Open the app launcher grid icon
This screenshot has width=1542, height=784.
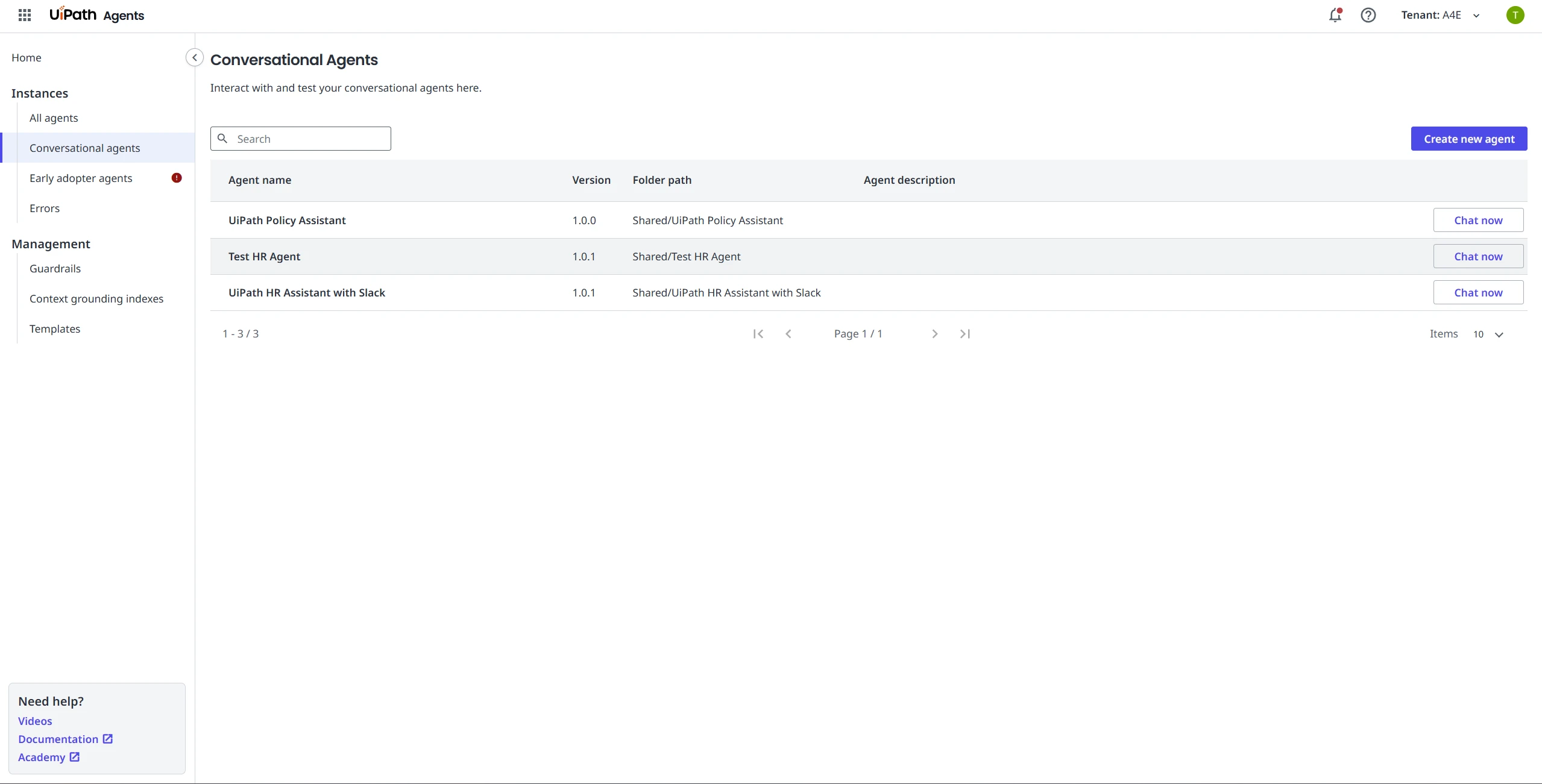pyautogui.click(x=25, y=15)
